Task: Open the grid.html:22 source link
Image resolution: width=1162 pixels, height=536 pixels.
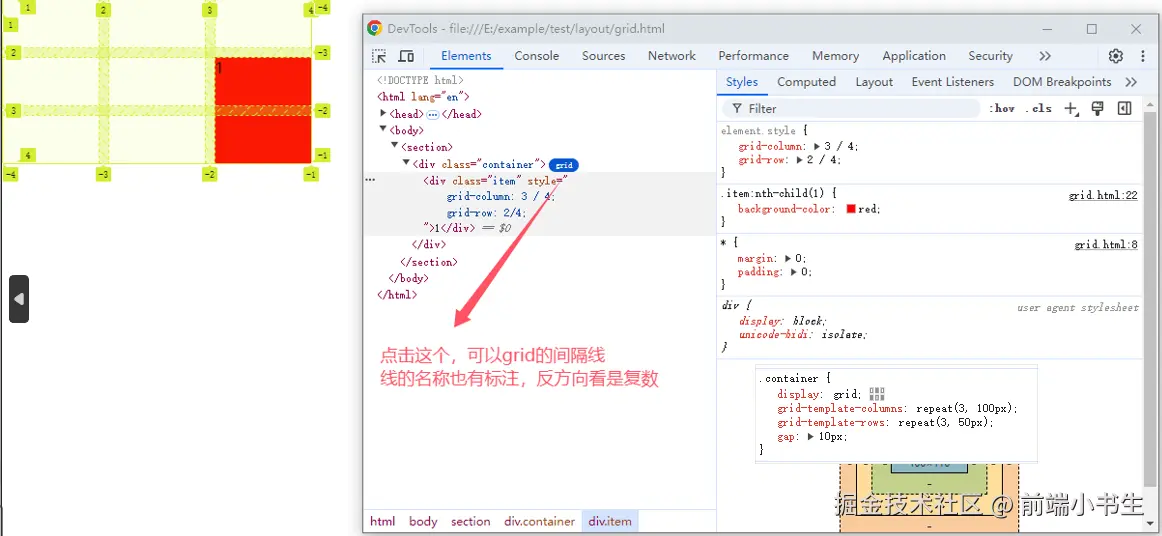Action: pyautogui.click(x=1103, y=196)
